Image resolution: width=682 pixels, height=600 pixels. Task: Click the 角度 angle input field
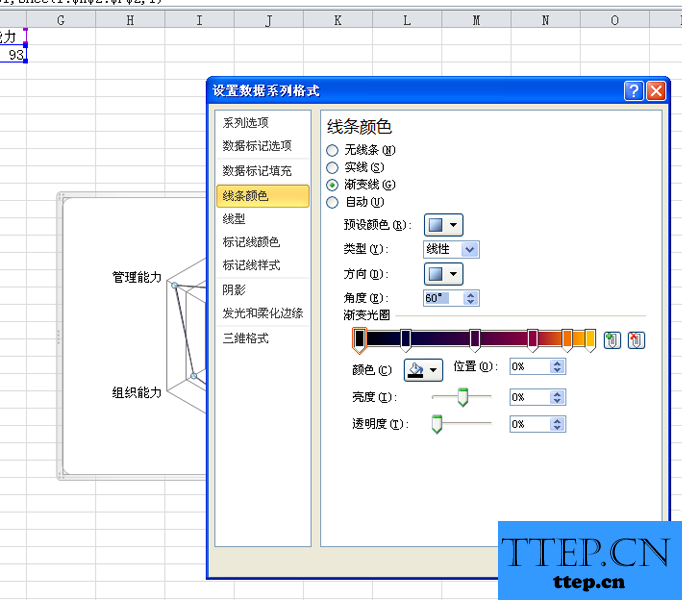tap(444, 298)
